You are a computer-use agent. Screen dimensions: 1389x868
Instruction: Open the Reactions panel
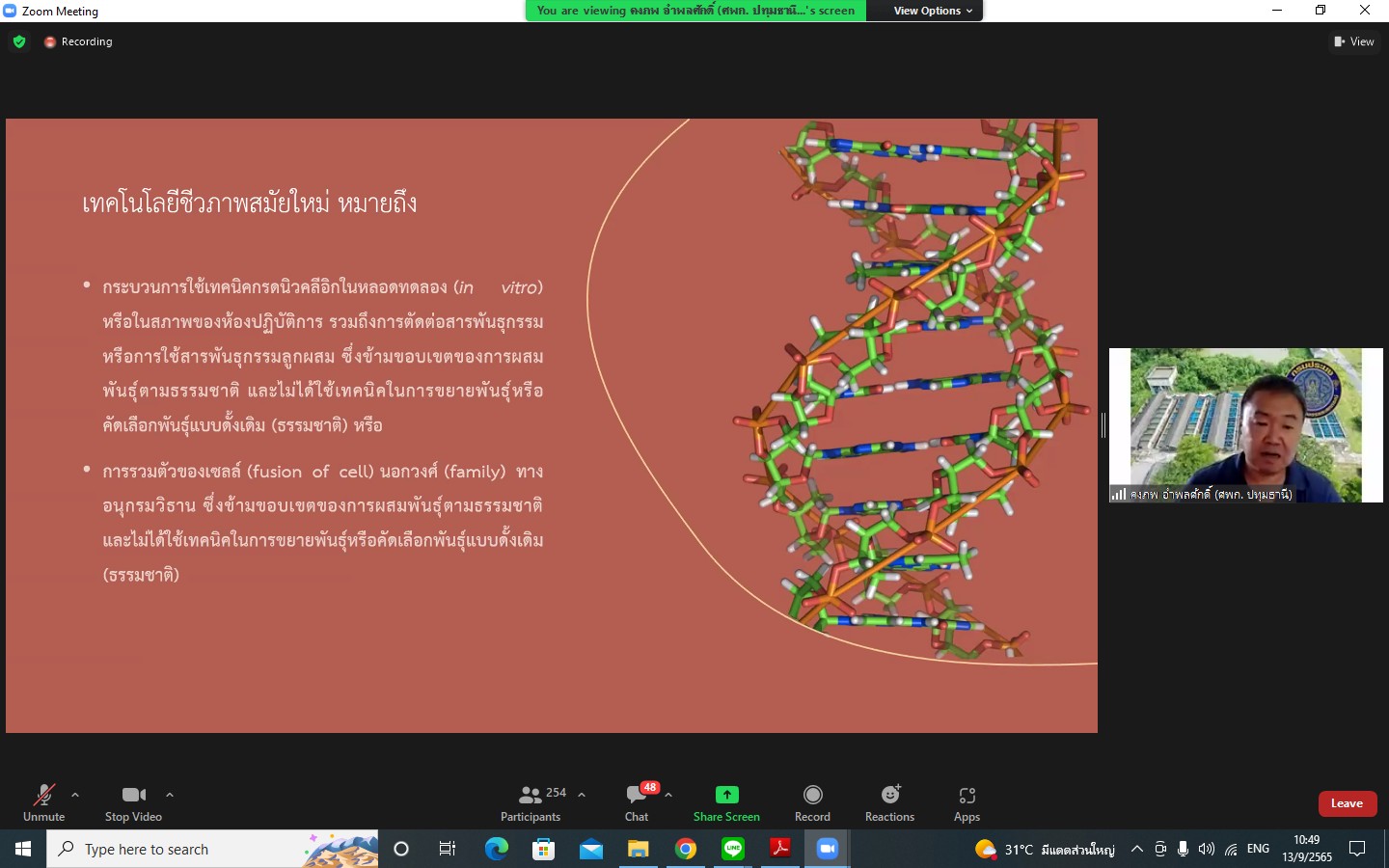(x=889, y=802)
